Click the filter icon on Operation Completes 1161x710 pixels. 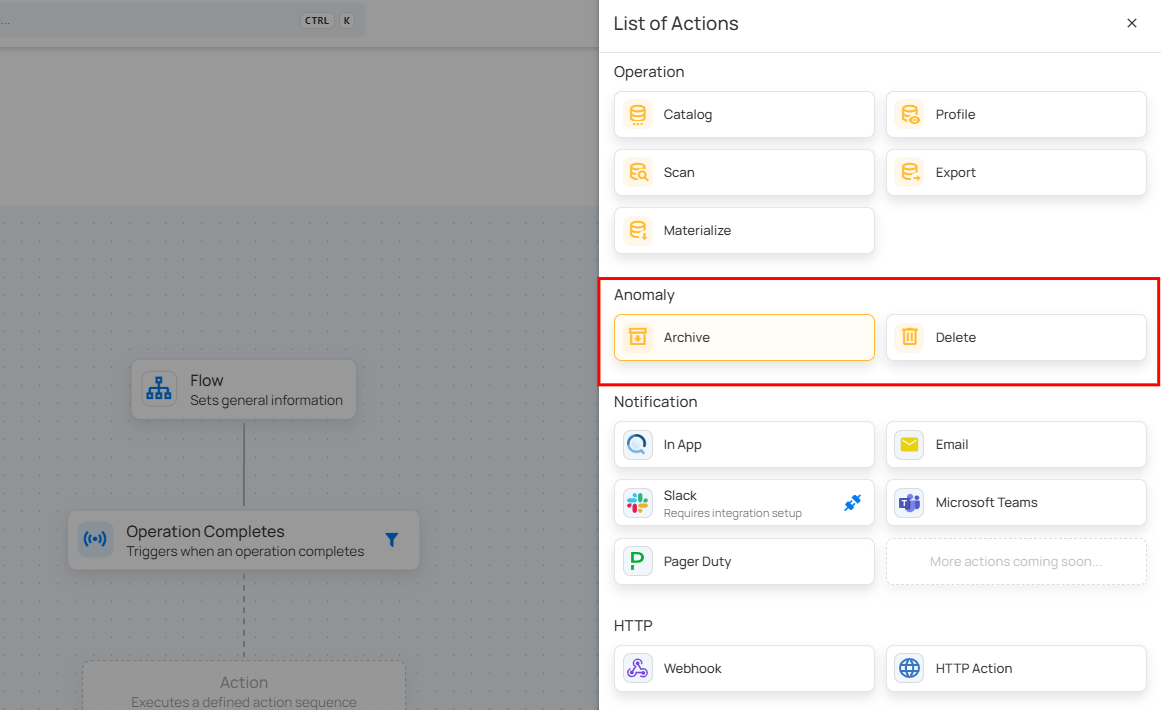(x=391, y=540)
